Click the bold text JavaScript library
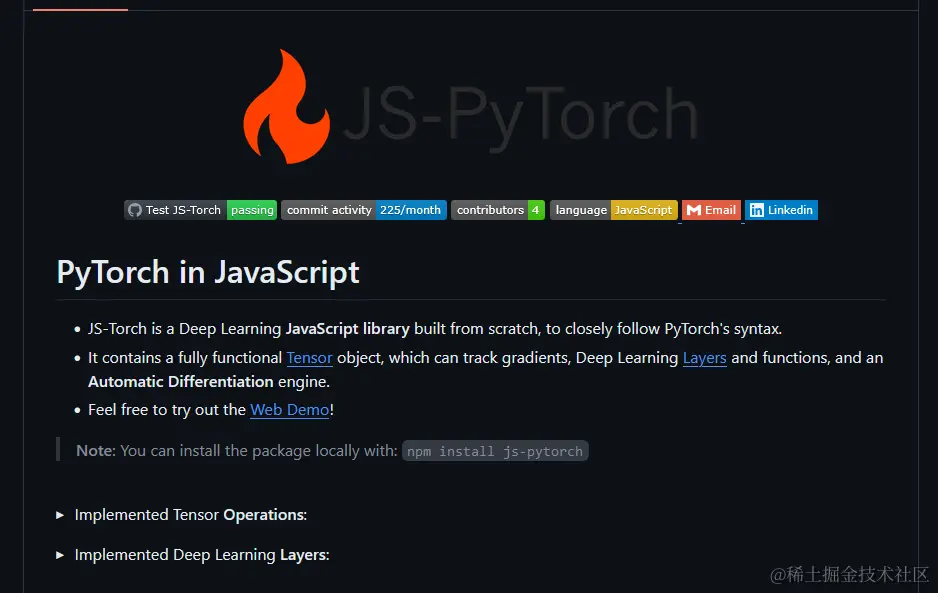 (348, 329)
